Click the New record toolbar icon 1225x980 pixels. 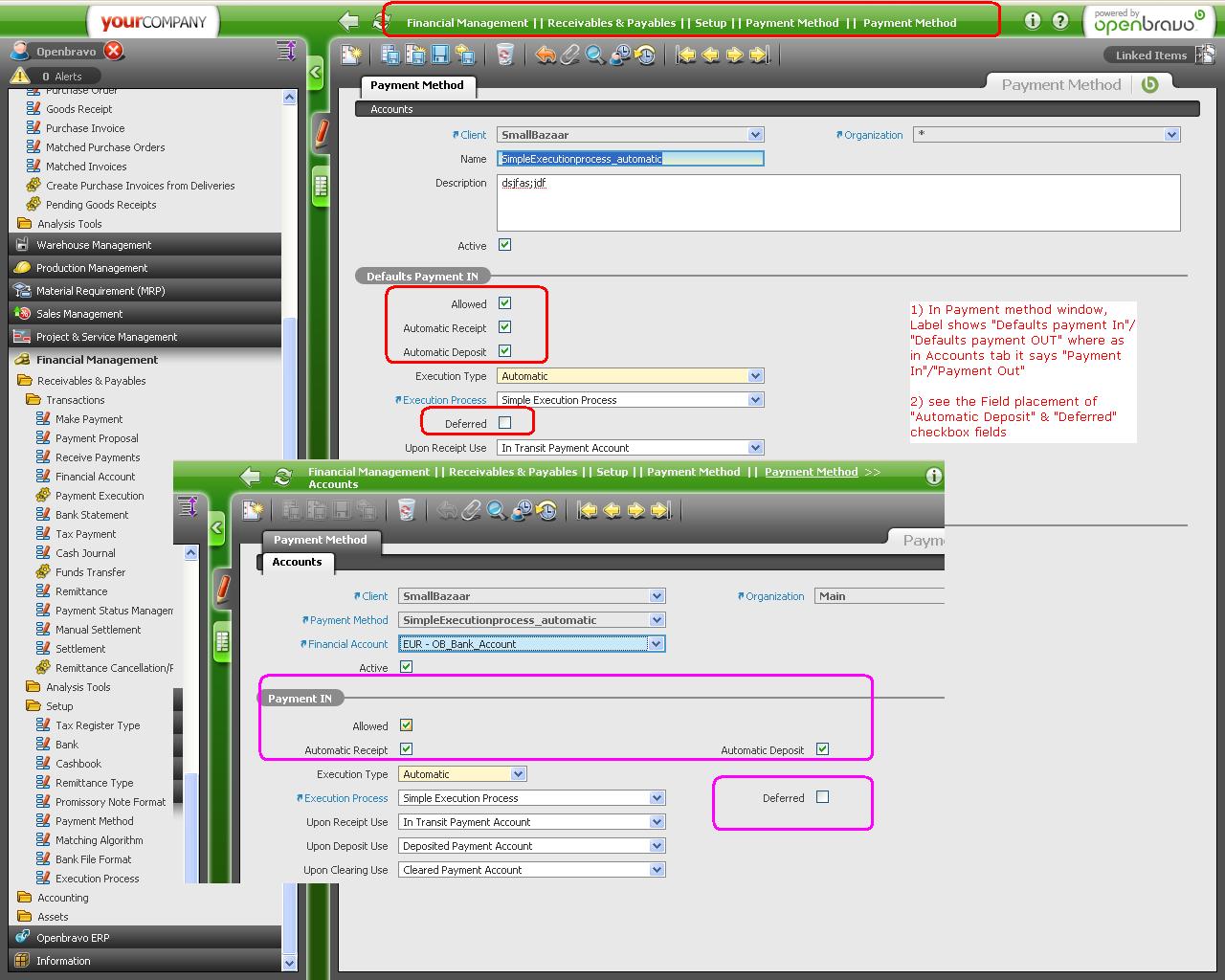351,56
